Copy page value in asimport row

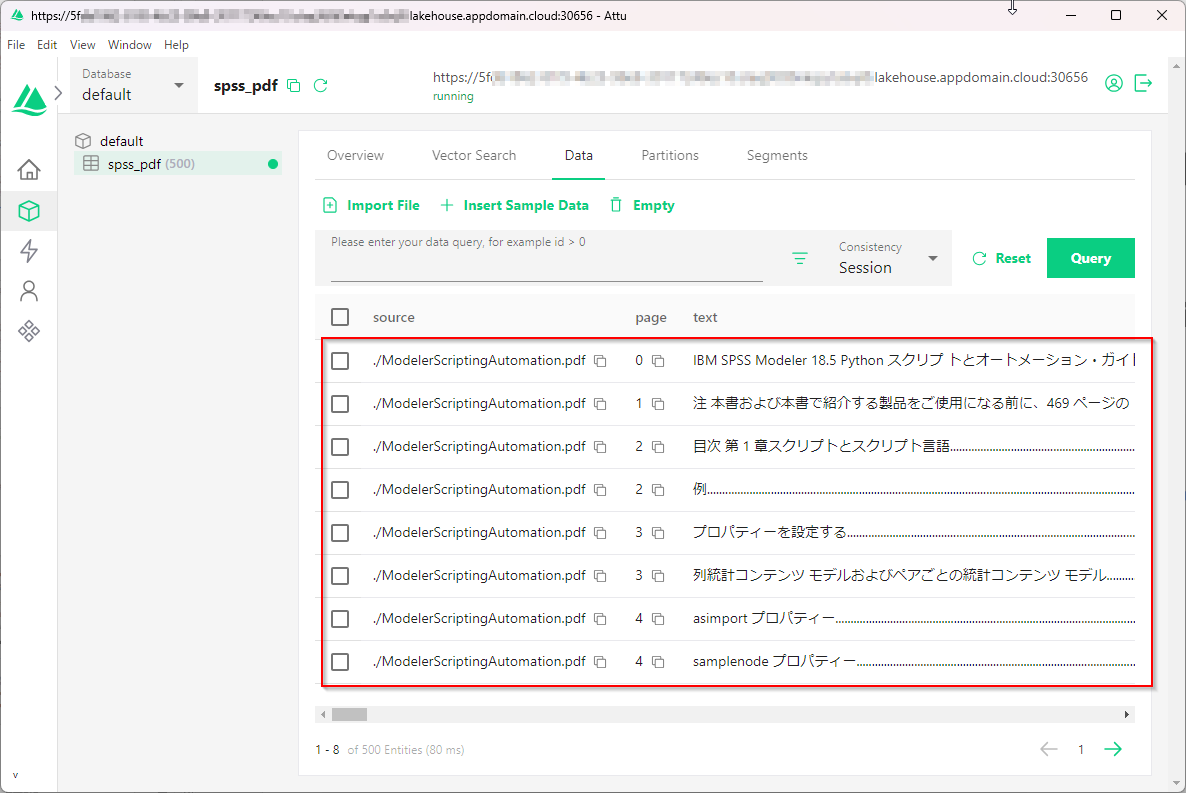pos(658,619)
